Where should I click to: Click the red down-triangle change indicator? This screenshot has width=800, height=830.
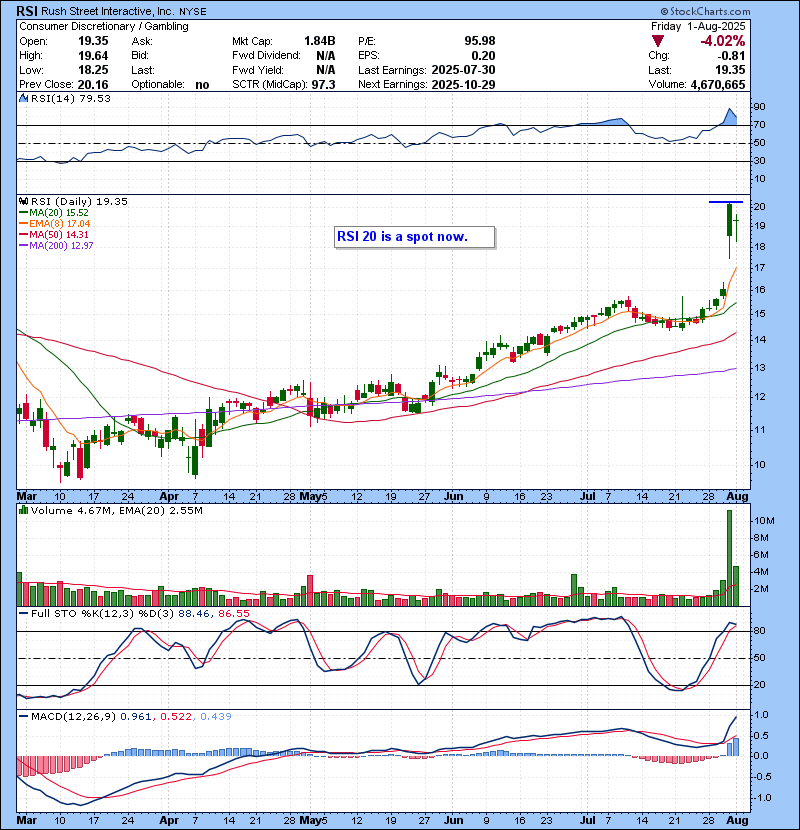pos(658,41)
